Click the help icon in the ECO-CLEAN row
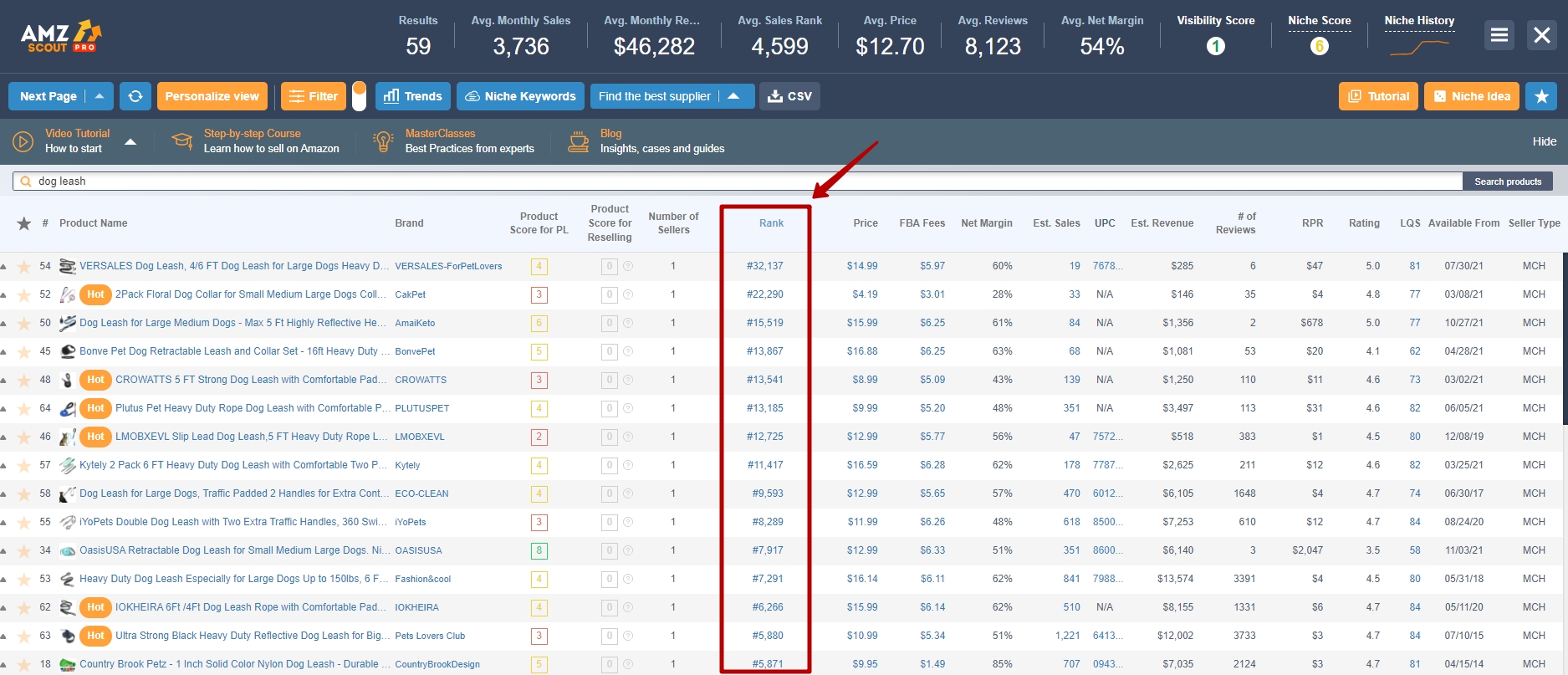This screenshot has width=1568, height=675. click(628, 493)
